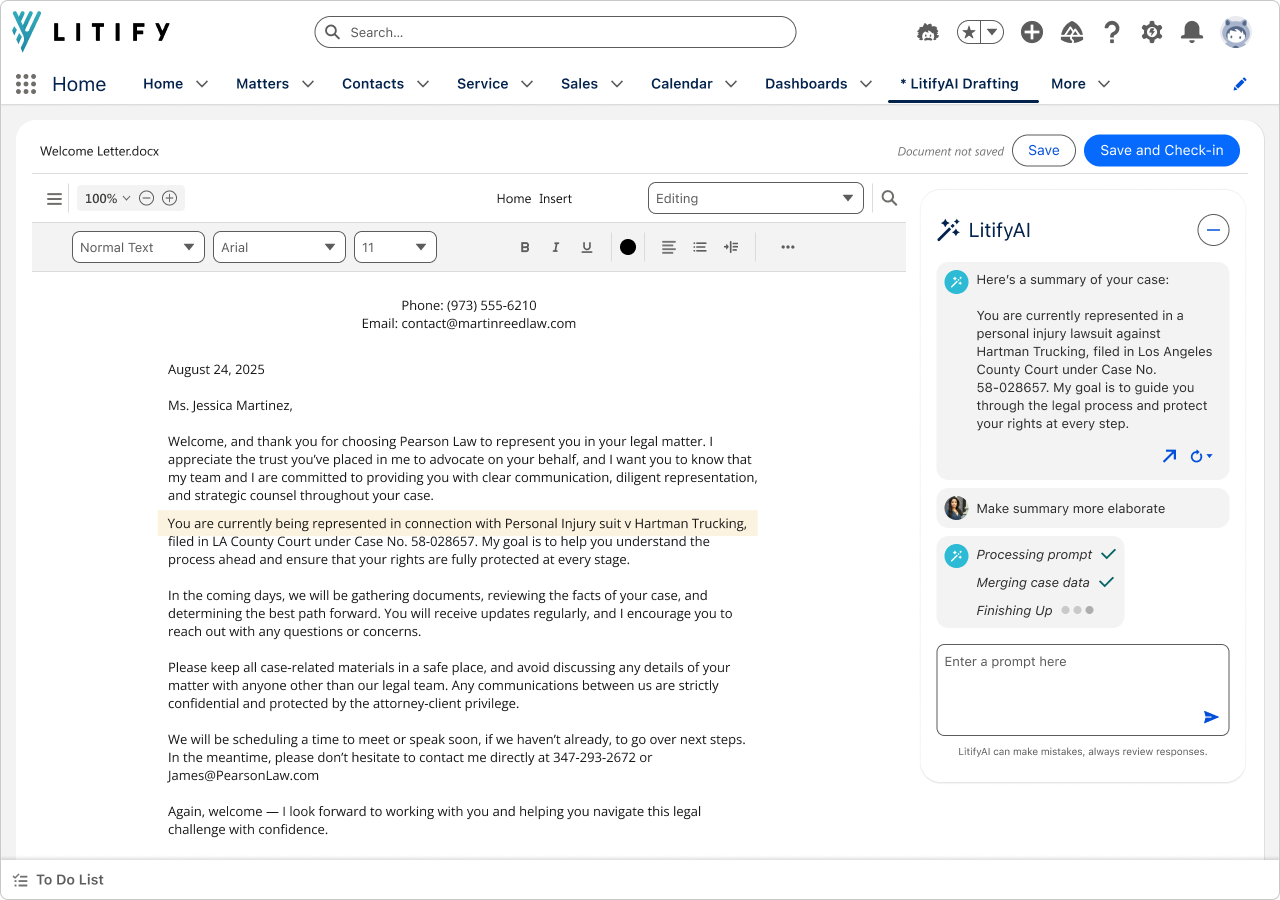Open the document hamburger menu
Viewport: 1280px width, 900px height.
click(x=55, y=199)
